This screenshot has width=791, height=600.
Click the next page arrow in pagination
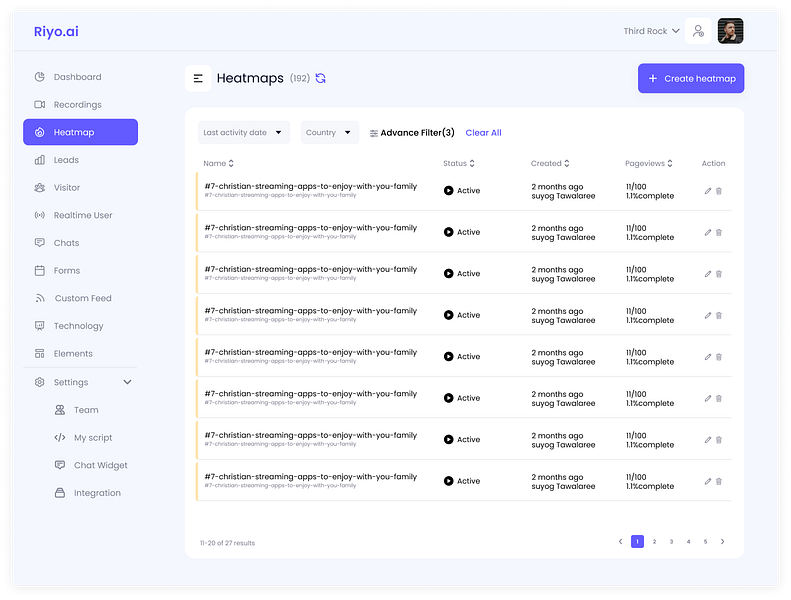tap(722, 541)
